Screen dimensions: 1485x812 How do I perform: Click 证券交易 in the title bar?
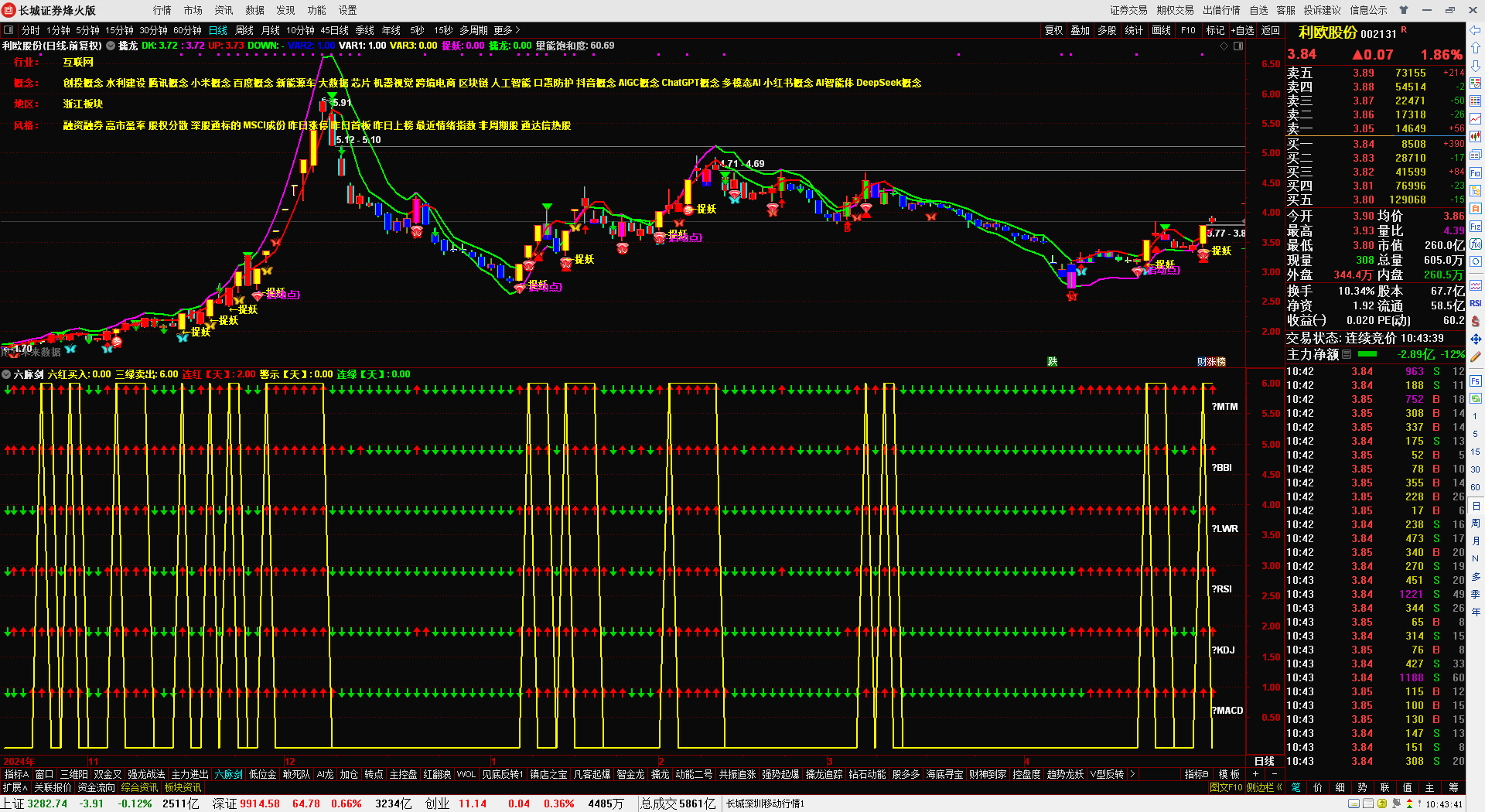[1128, 10]
